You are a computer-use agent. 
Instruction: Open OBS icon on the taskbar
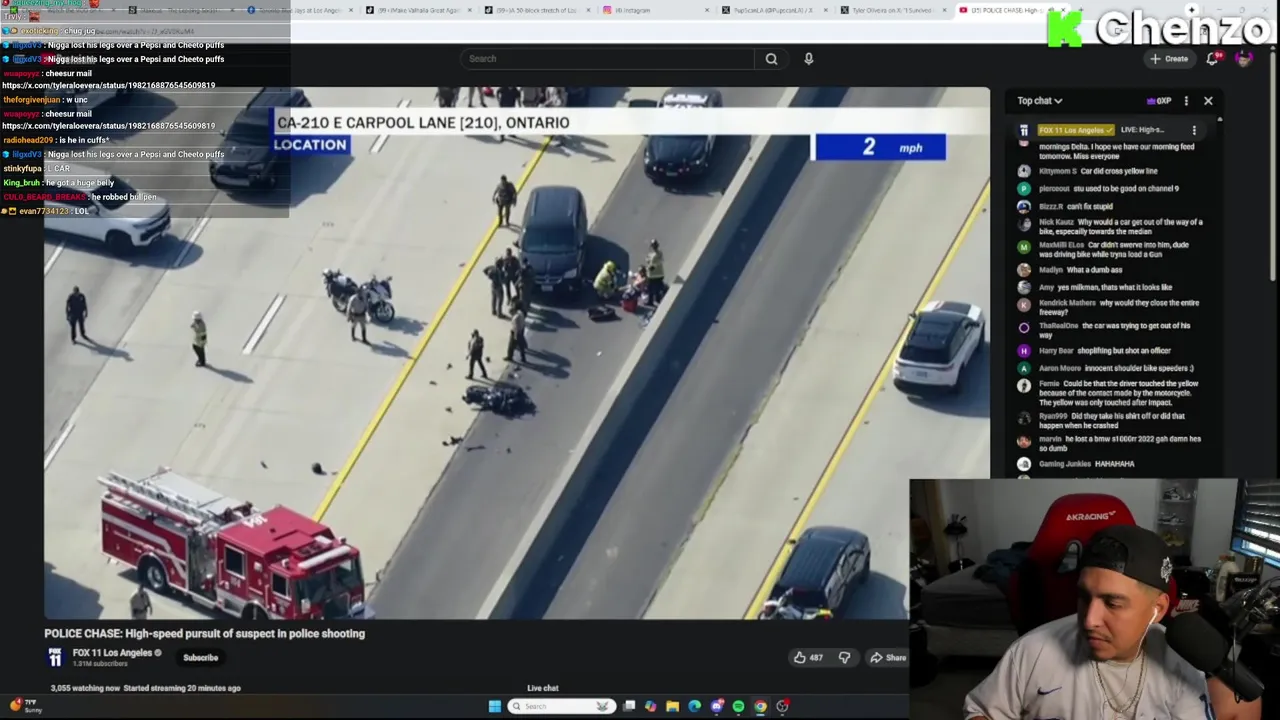(x=782, y=707)
